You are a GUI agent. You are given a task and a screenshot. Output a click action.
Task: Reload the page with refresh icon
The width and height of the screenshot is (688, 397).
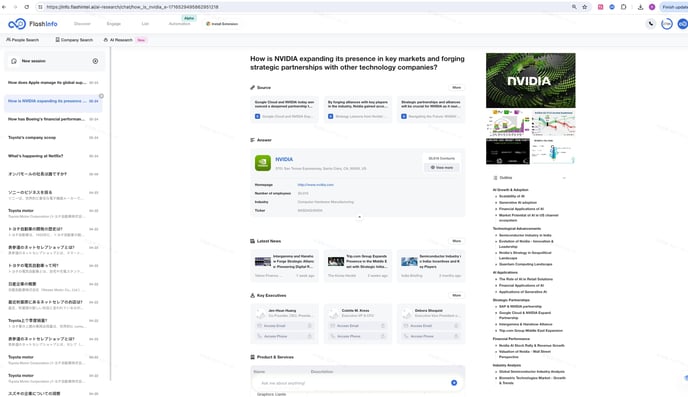click(x=27, y=7)
